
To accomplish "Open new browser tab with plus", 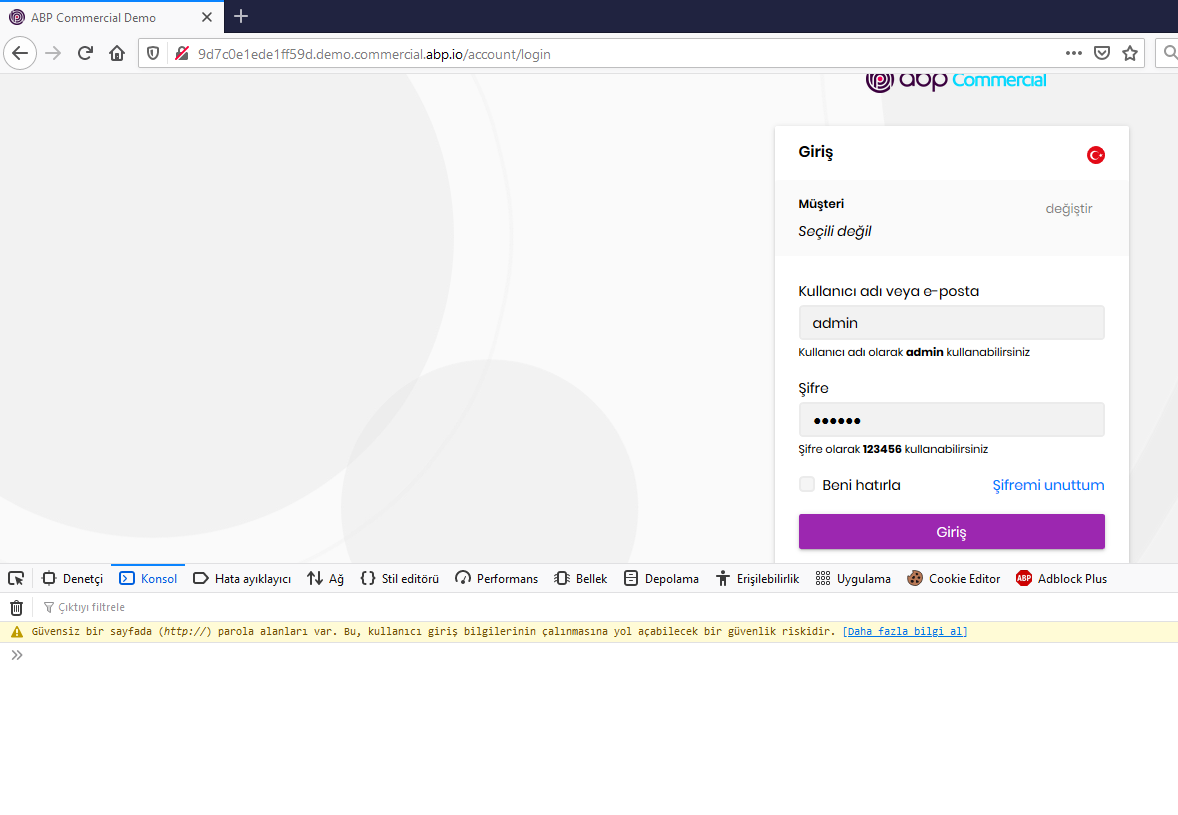I will click(241, 16).
